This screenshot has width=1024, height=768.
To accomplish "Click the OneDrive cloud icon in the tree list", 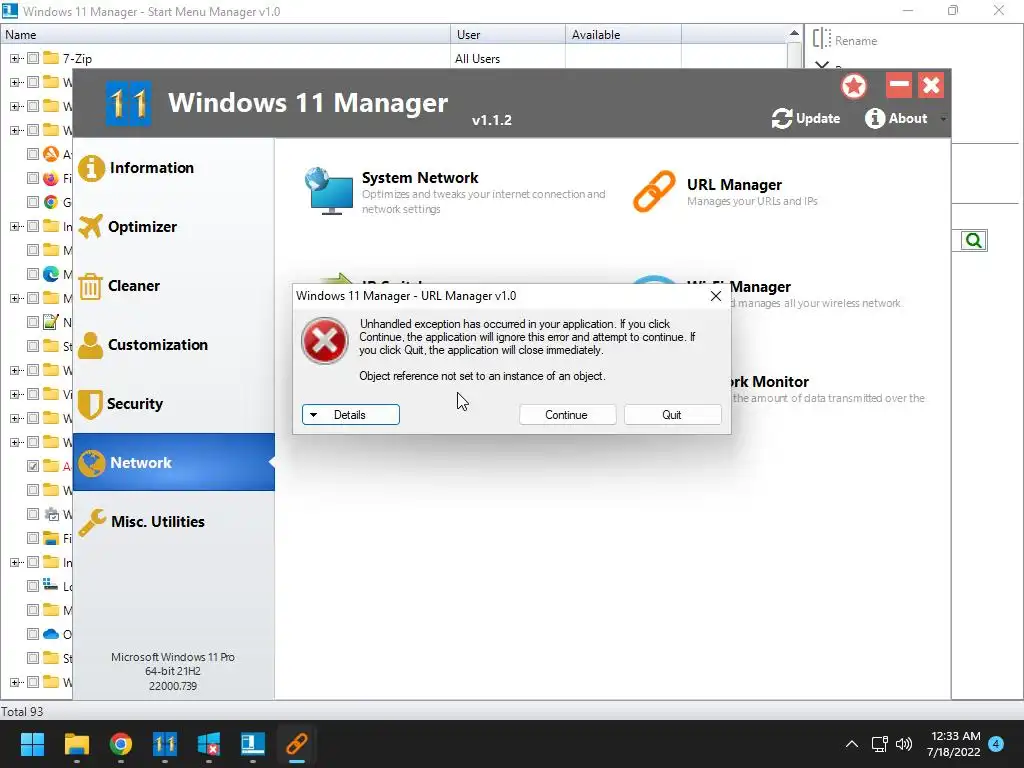I will click(51, 633).
